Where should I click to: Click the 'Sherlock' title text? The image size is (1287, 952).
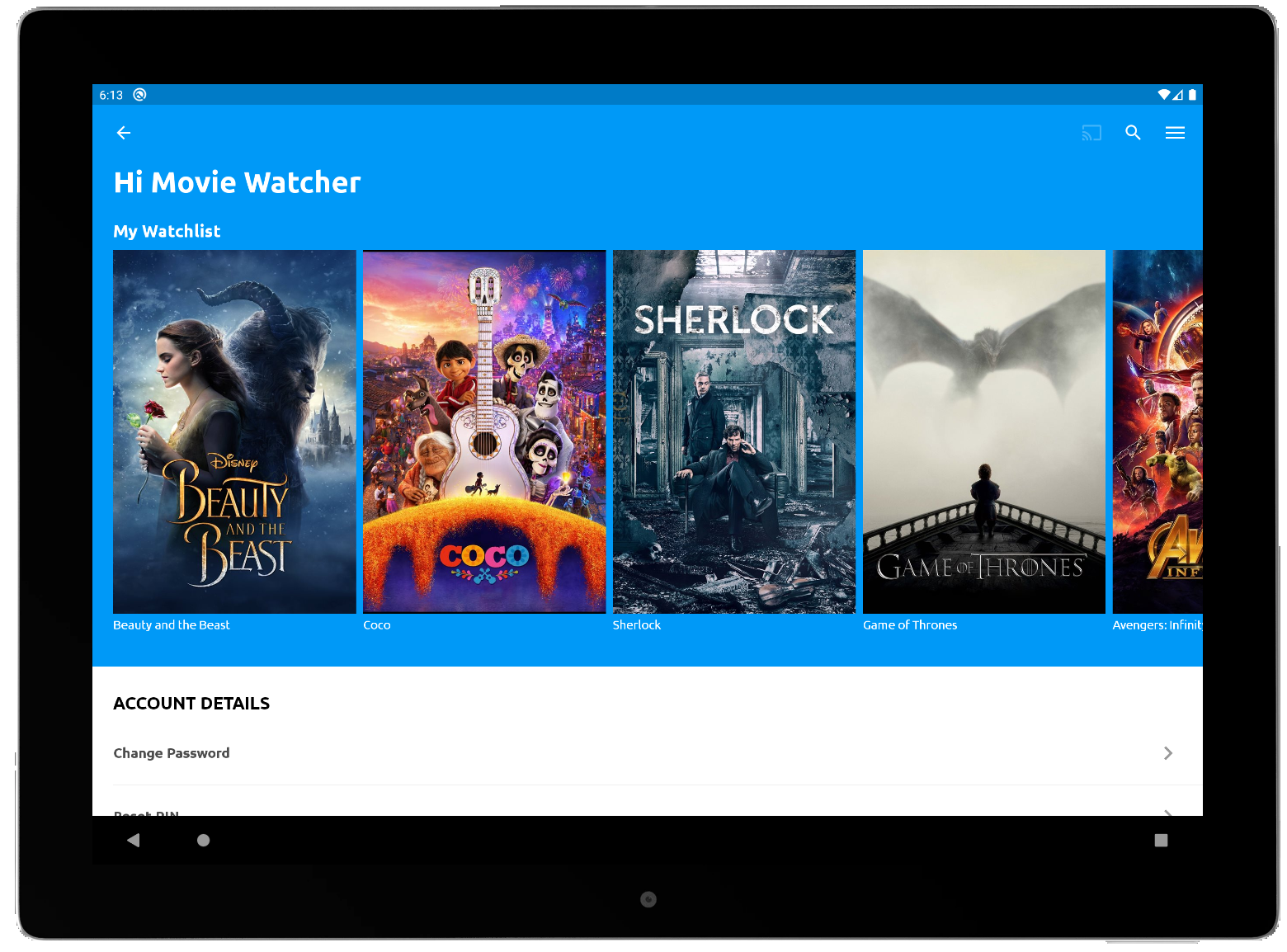637,625
